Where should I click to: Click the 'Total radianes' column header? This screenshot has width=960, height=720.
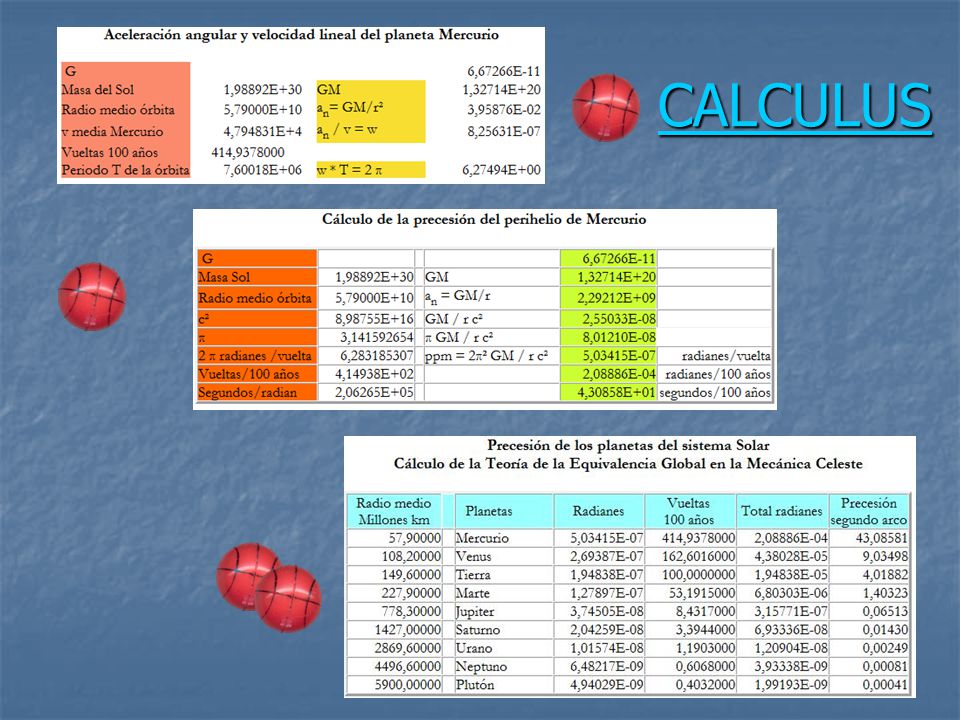(781, 511)
